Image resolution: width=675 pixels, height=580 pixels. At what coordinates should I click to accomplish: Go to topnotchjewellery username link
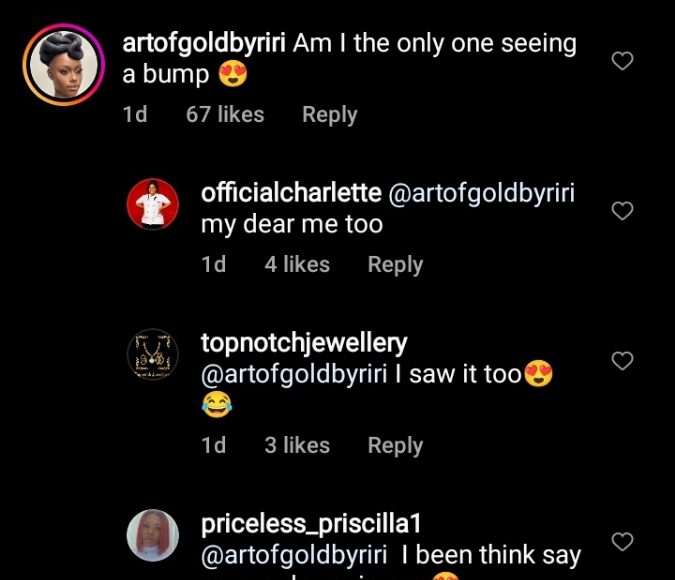304,344
